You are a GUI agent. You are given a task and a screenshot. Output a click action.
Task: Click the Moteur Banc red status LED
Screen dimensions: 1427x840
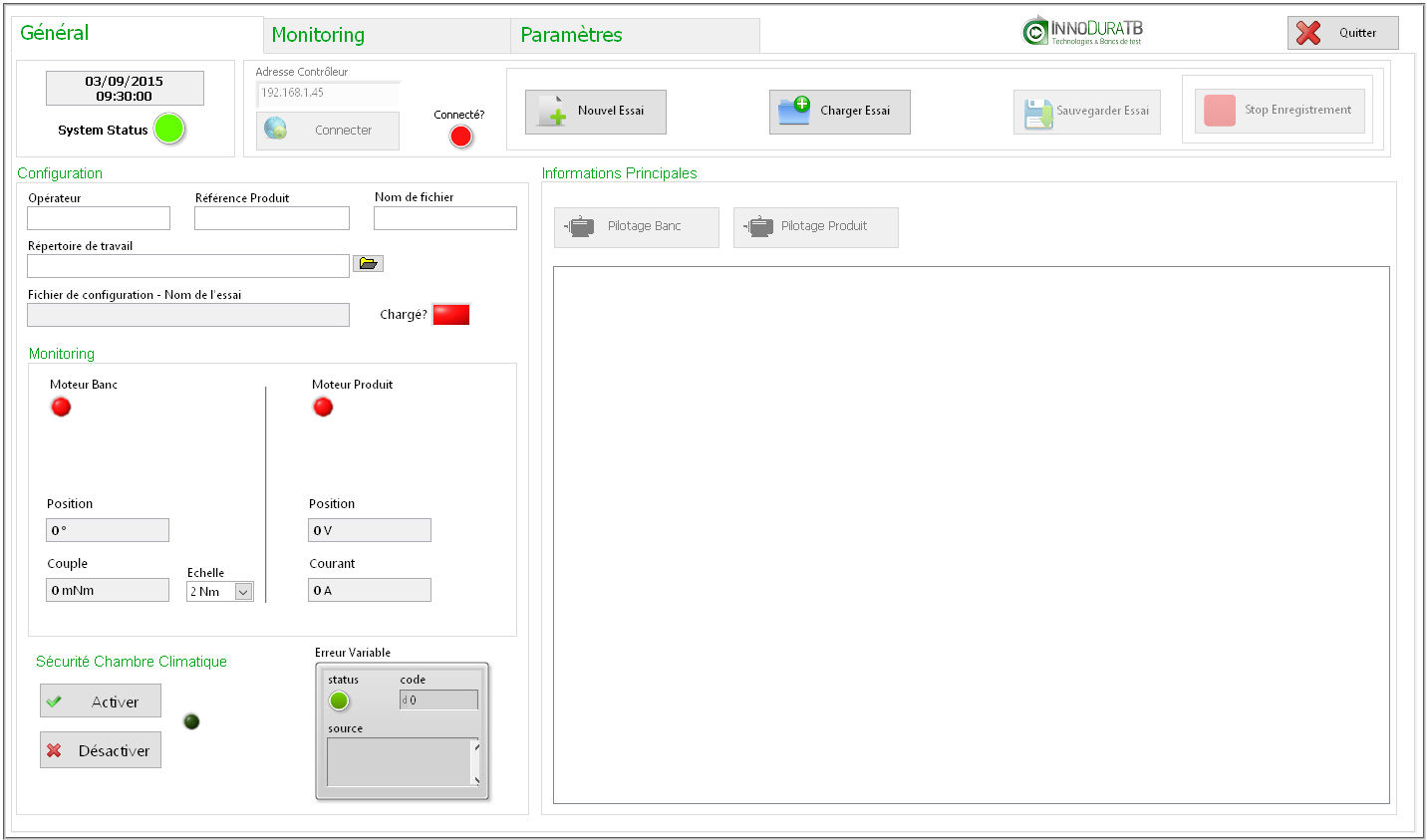(x=61, y=407)
